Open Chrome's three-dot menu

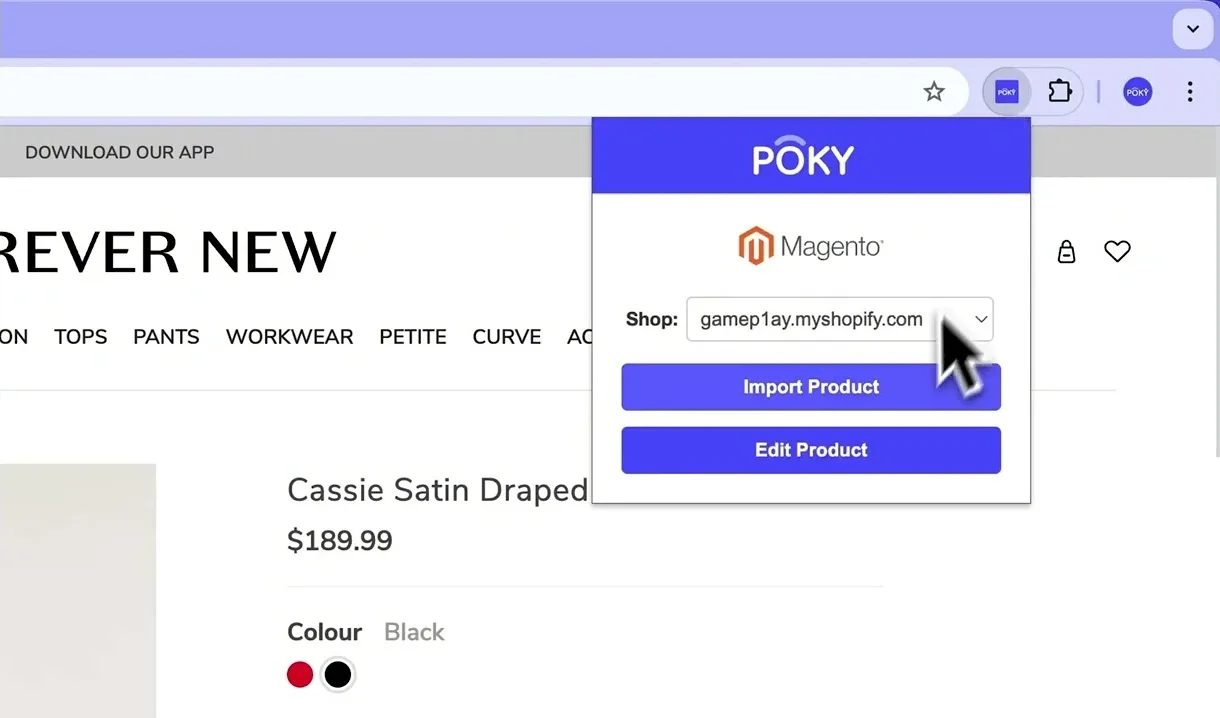pos(1190,91)
